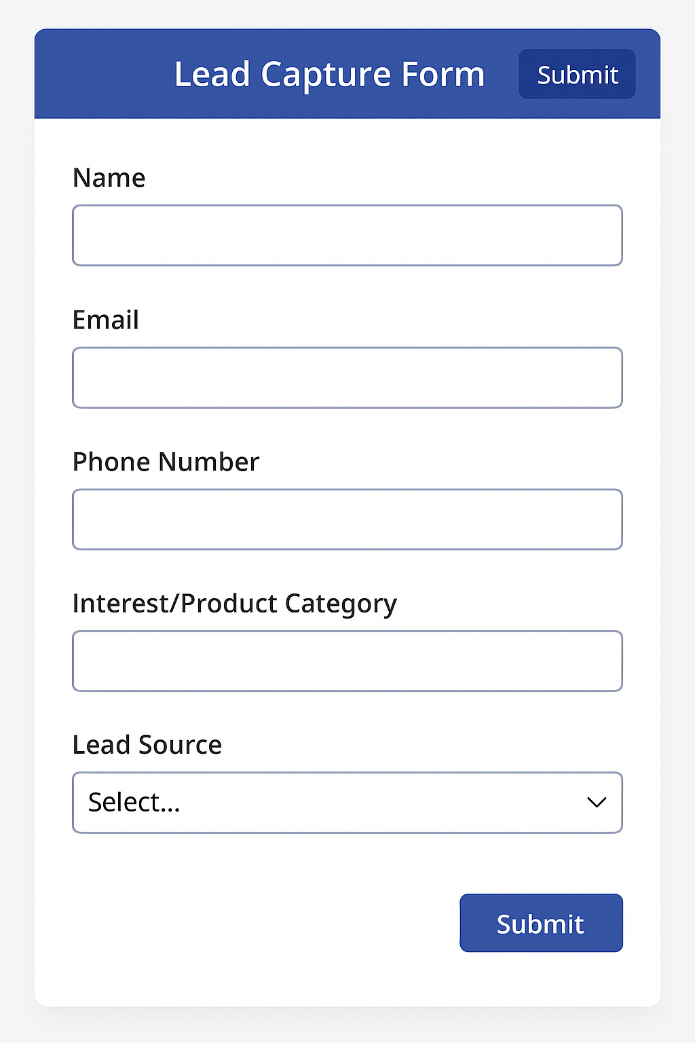Image resolution: width=695 pixels, height=1043 pixels.
Task: Click the Interest/Product Category input field
Action: (x=347, y=661)
